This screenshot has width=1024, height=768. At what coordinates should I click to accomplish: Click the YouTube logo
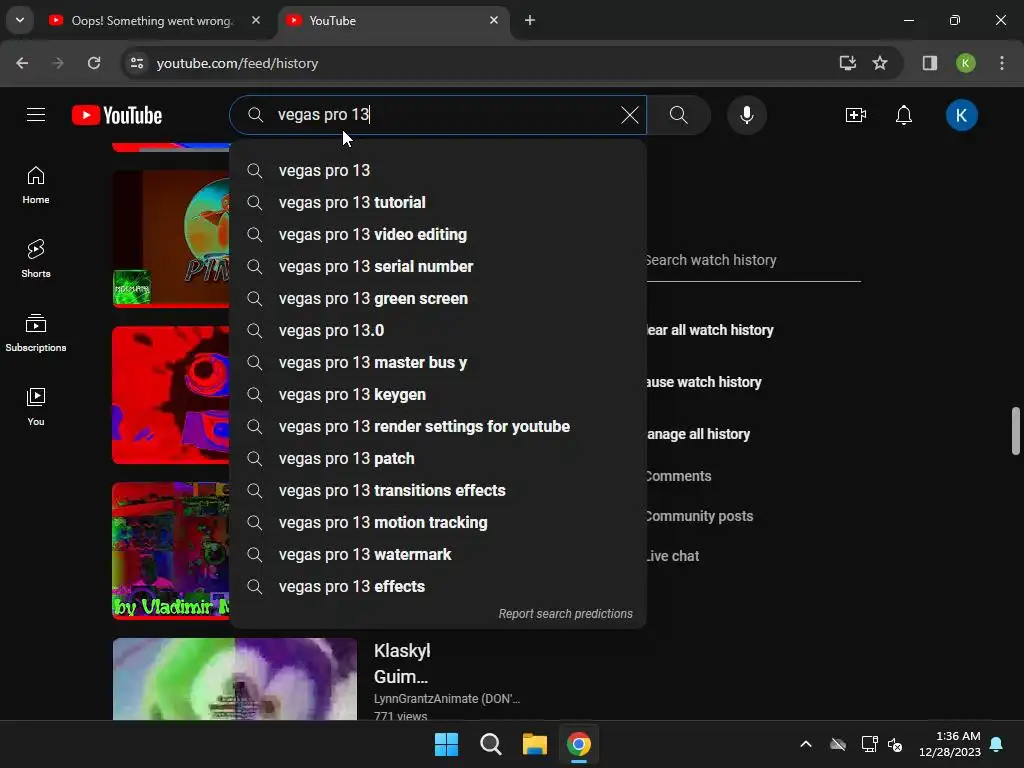click(117, 115)
